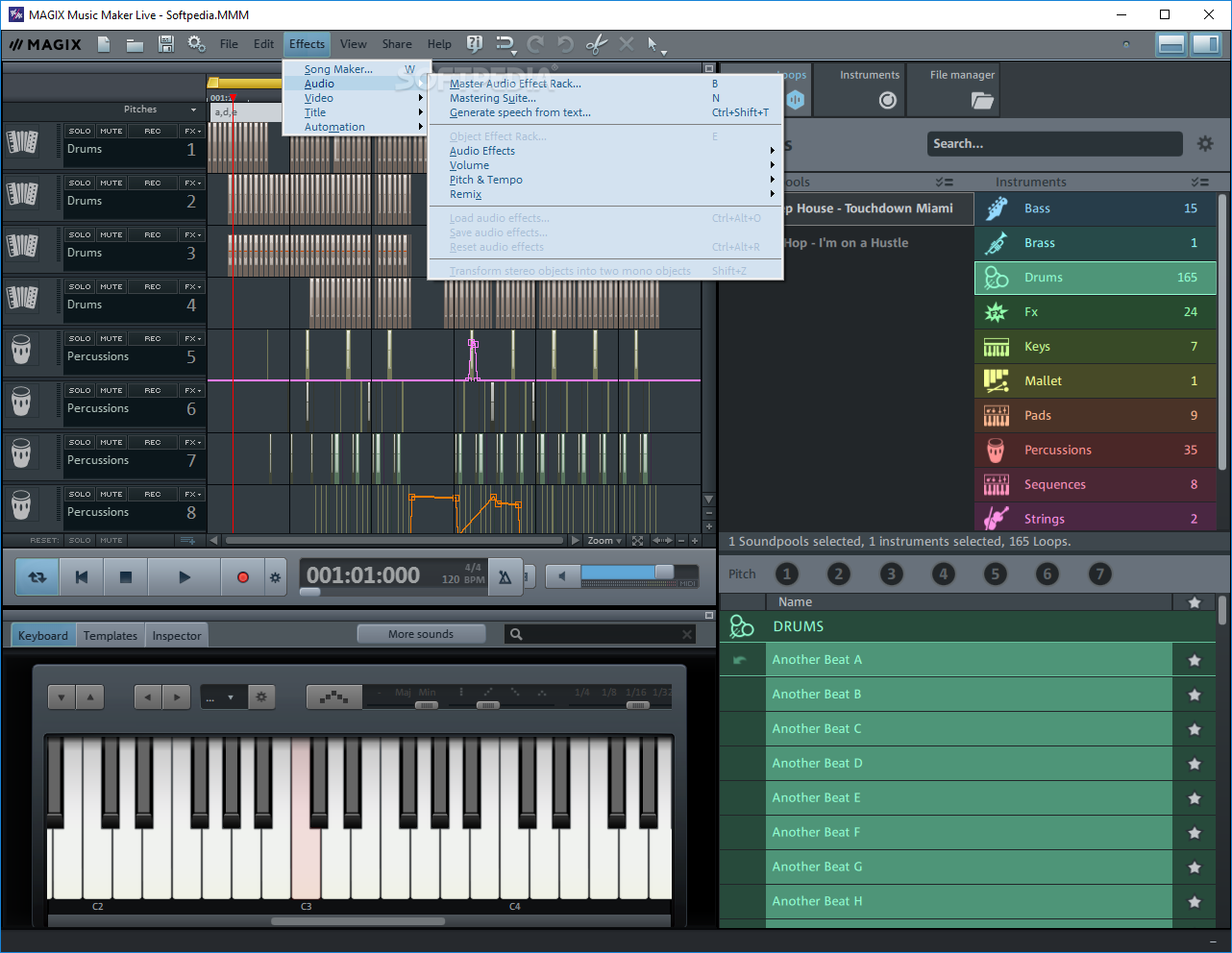Click the keyboard horizontal scrollbar
This screenshot has height=953, width=1232.
click(358, 921)
